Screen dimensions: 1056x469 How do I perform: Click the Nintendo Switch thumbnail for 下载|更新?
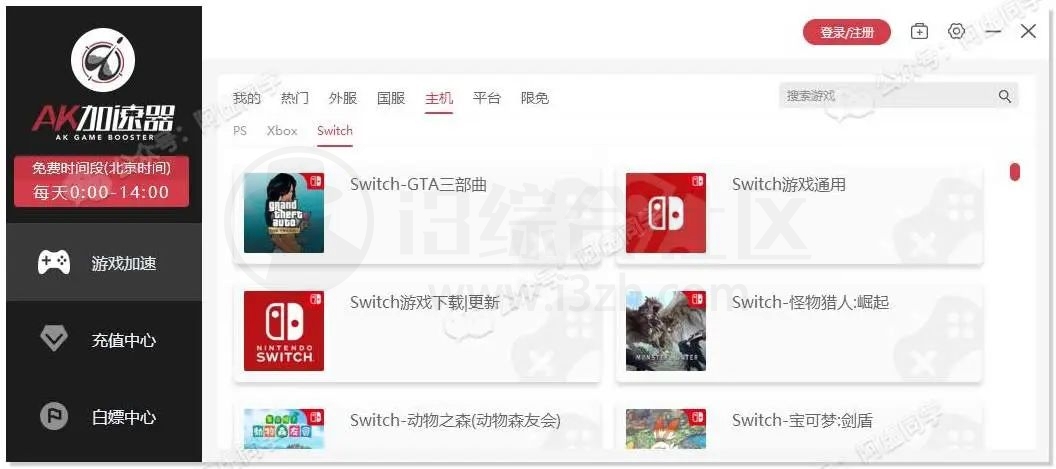pos(284,331)
